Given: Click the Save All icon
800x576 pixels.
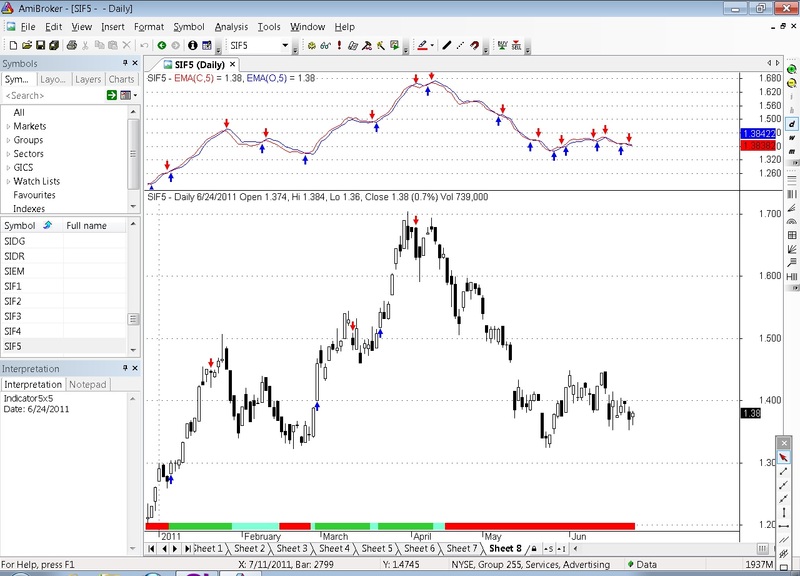Looking at the screenshot, I should pyautogui.click(x=54, y=45).
